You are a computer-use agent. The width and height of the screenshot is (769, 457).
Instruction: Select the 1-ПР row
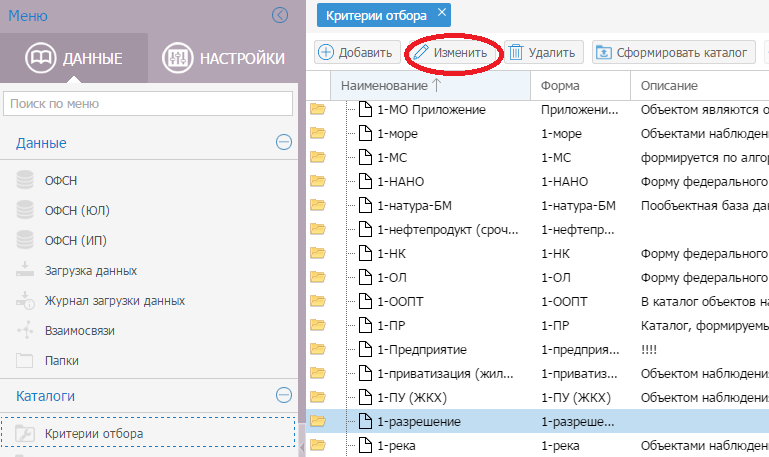[x=538, y=326]
